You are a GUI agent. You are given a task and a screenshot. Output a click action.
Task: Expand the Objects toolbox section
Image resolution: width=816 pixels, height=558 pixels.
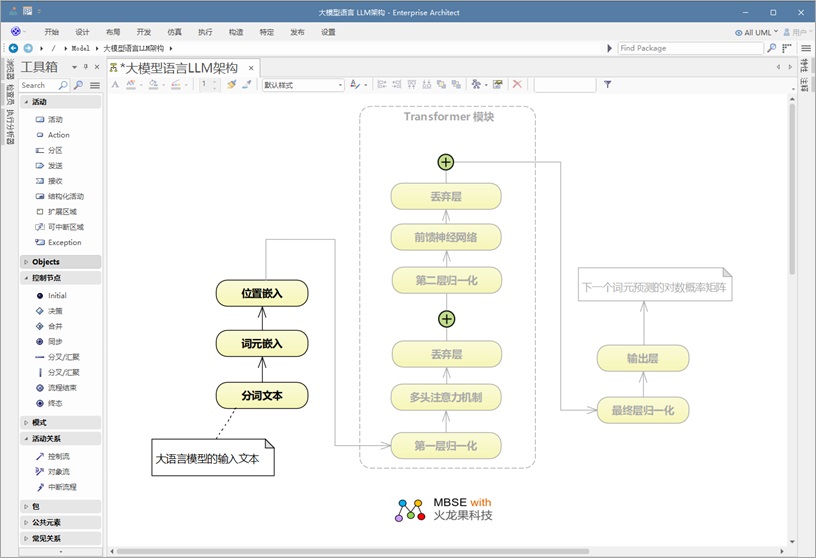pyautogui.click(x=45, y=262)
